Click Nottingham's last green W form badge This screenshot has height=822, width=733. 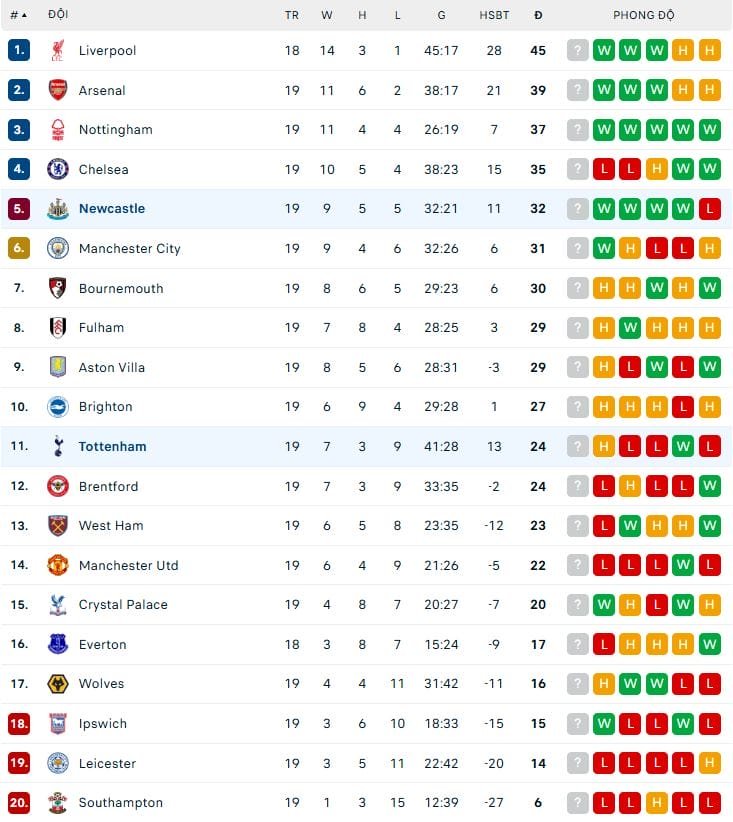pyautogui.click(x=710, y=130)
